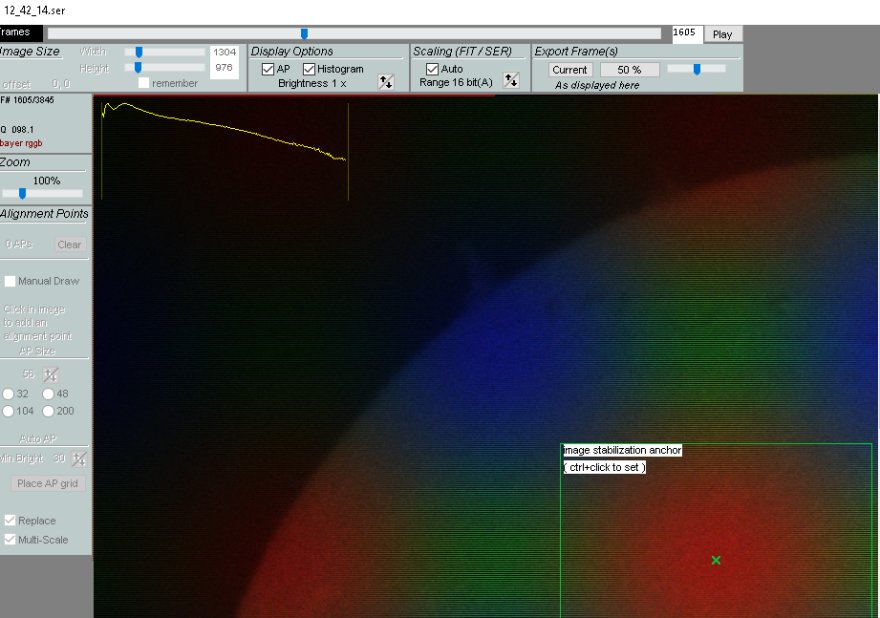Toggle the AP display checkbox
Viewport: 880px width, 618px height.
click(268, 69)
